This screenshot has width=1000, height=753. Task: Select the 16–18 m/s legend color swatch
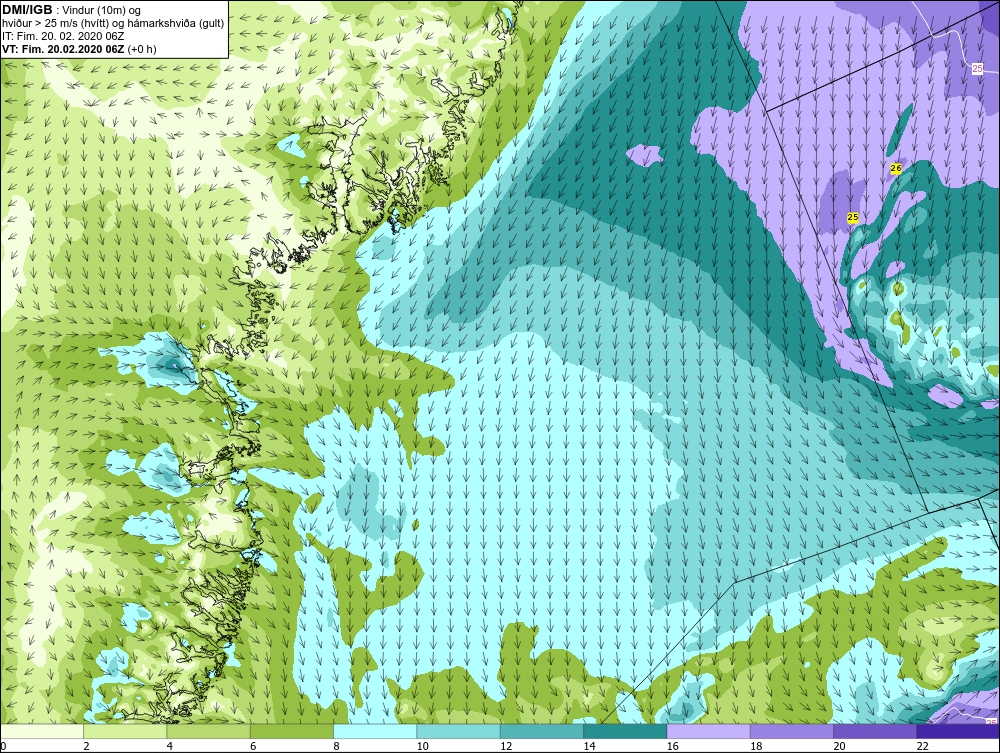[x=708, y=731]
